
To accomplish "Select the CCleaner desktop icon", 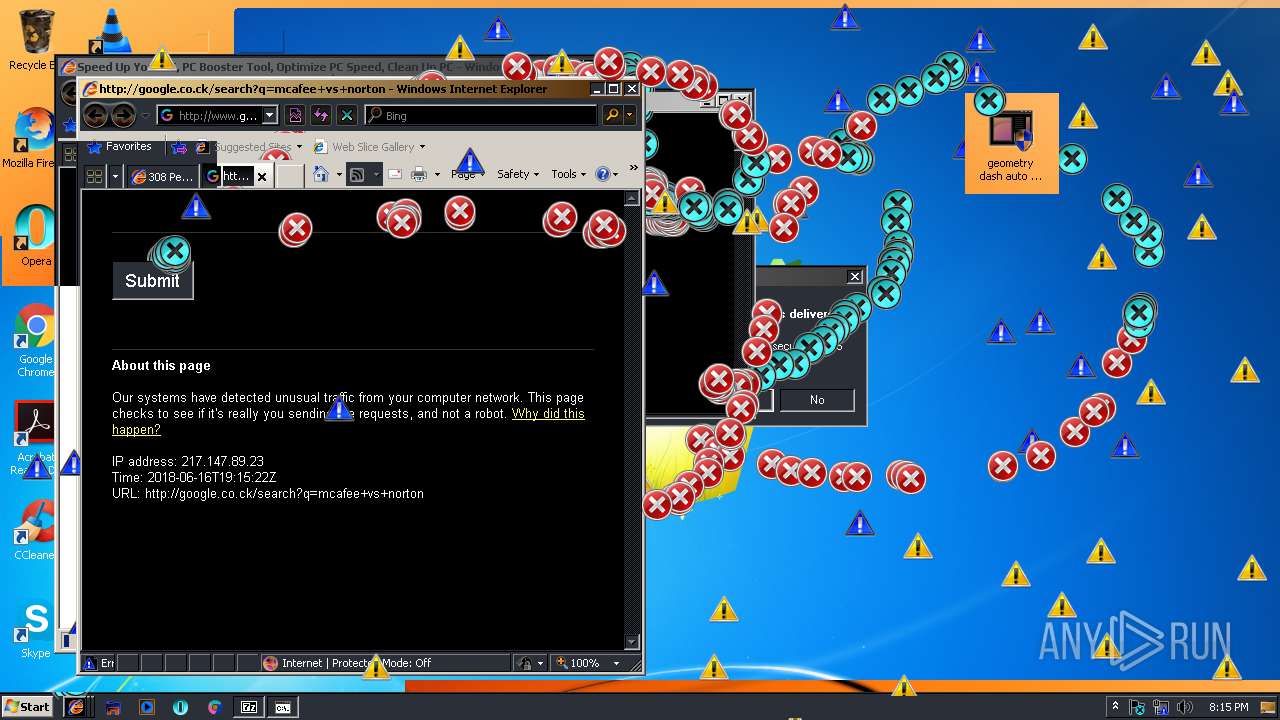I will coord(35,530).
